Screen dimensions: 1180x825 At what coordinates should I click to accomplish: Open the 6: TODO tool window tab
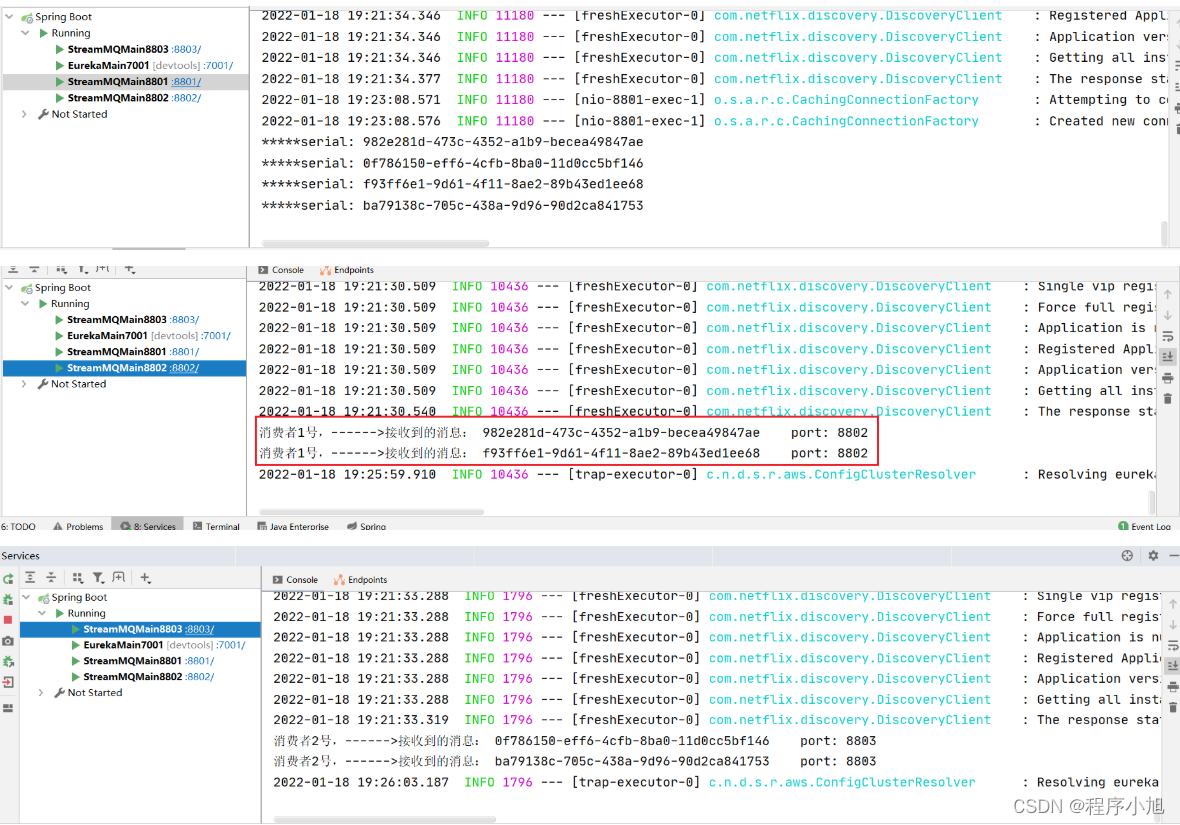pos(18,526)
